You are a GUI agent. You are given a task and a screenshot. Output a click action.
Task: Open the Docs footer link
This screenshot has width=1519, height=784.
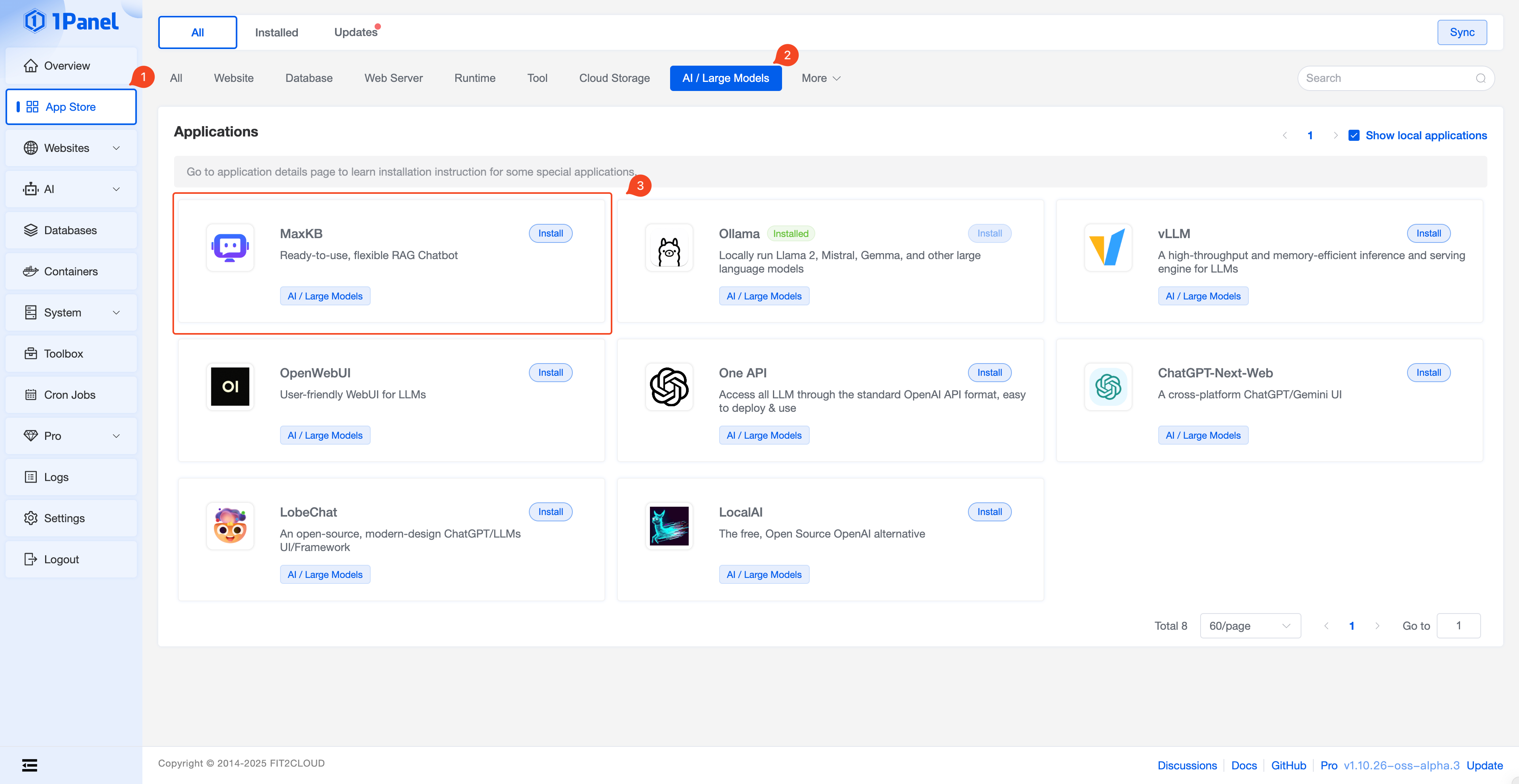(1244, 765)
